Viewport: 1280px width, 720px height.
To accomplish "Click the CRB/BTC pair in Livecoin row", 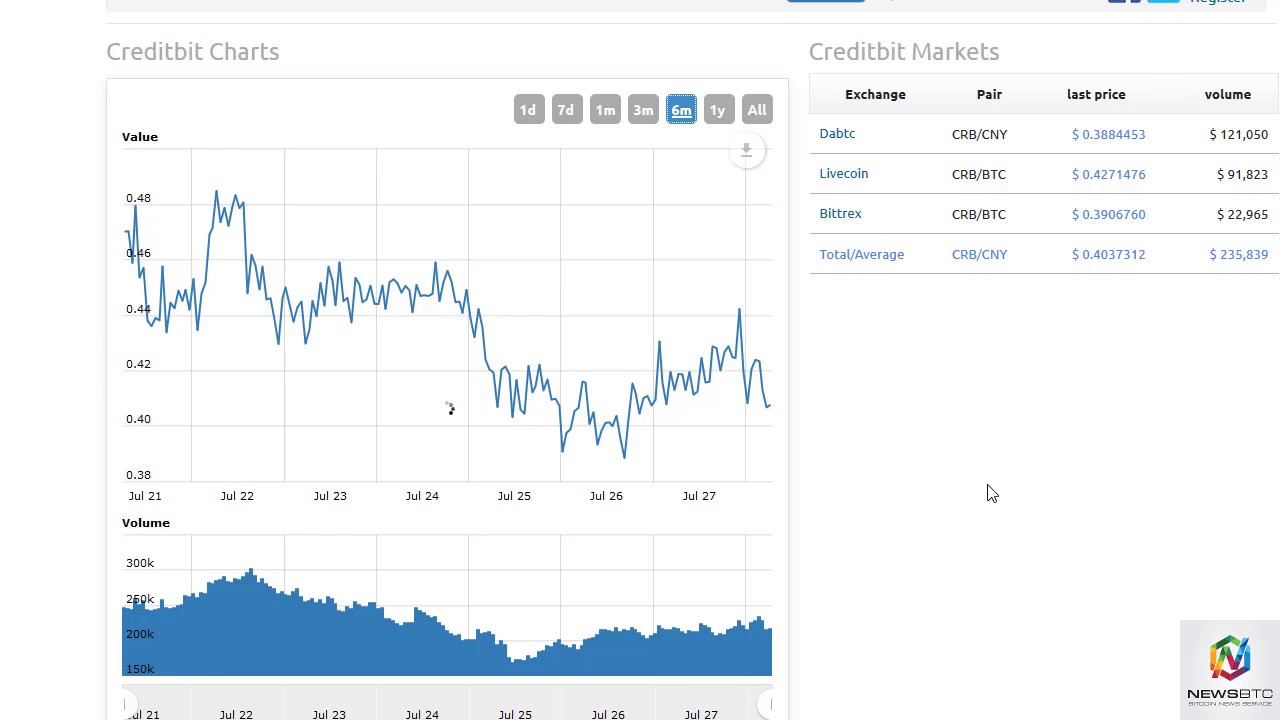I will 979,174.
